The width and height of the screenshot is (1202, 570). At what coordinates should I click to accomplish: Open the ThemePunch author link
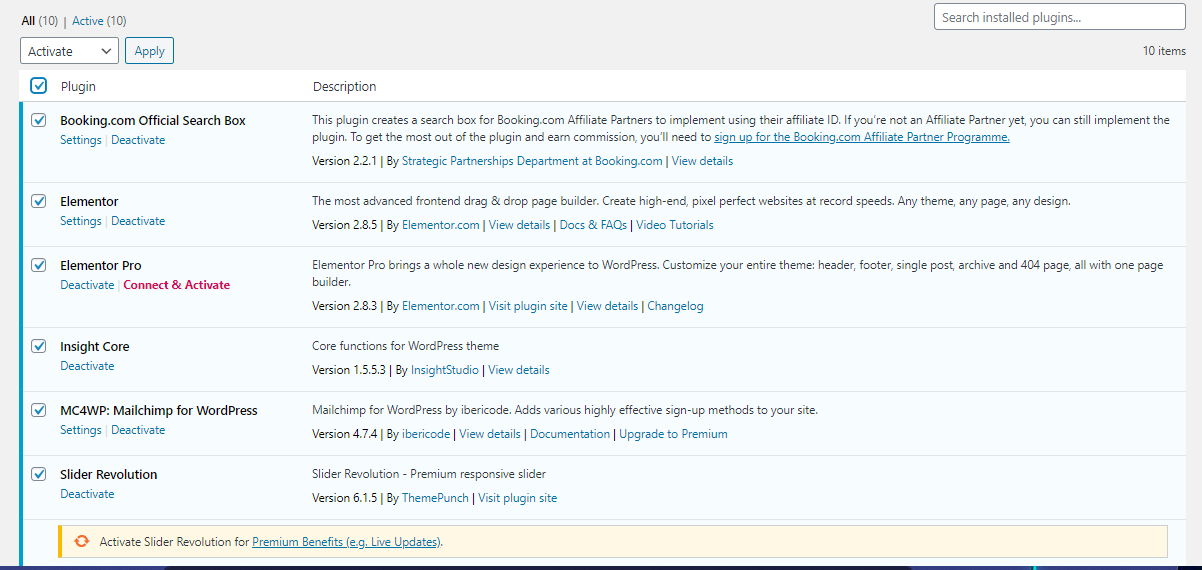pyautogui.click(x=435, y=498)
